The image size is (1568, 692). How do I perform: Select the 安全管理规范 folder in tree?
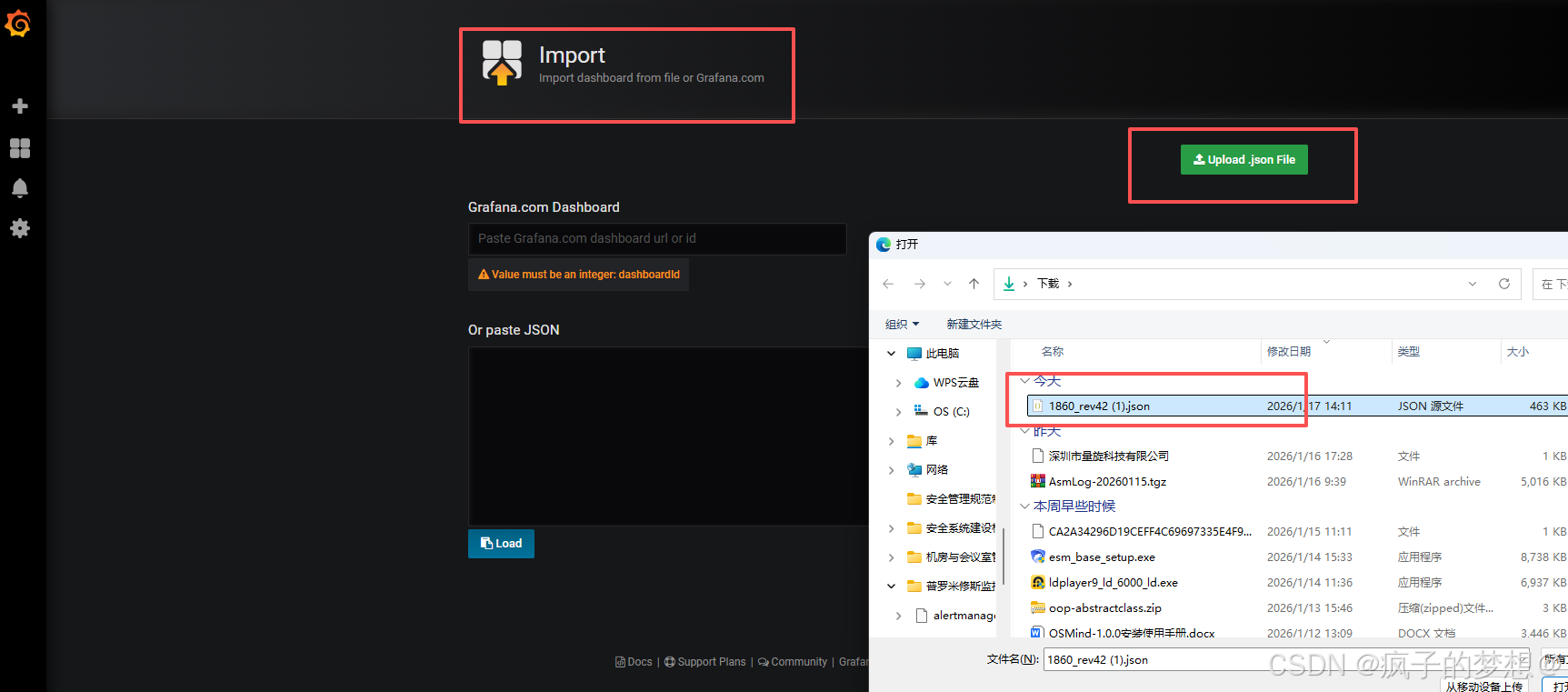click(952, 499)
